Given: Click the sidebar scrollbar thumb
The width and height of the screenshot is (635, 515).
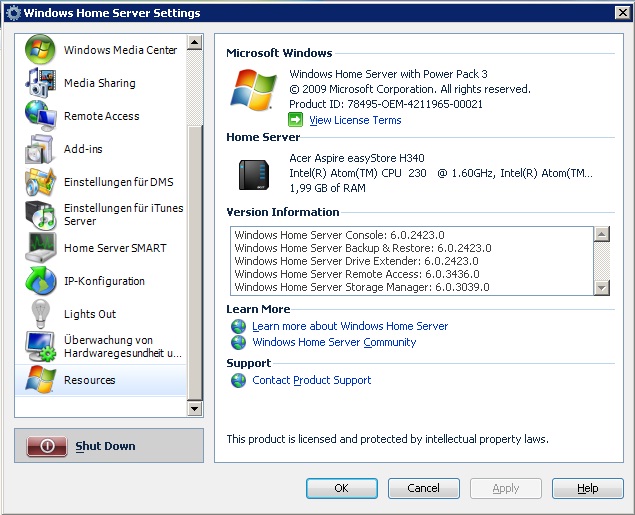Looking at the screenshot, I should coord(195,263).
